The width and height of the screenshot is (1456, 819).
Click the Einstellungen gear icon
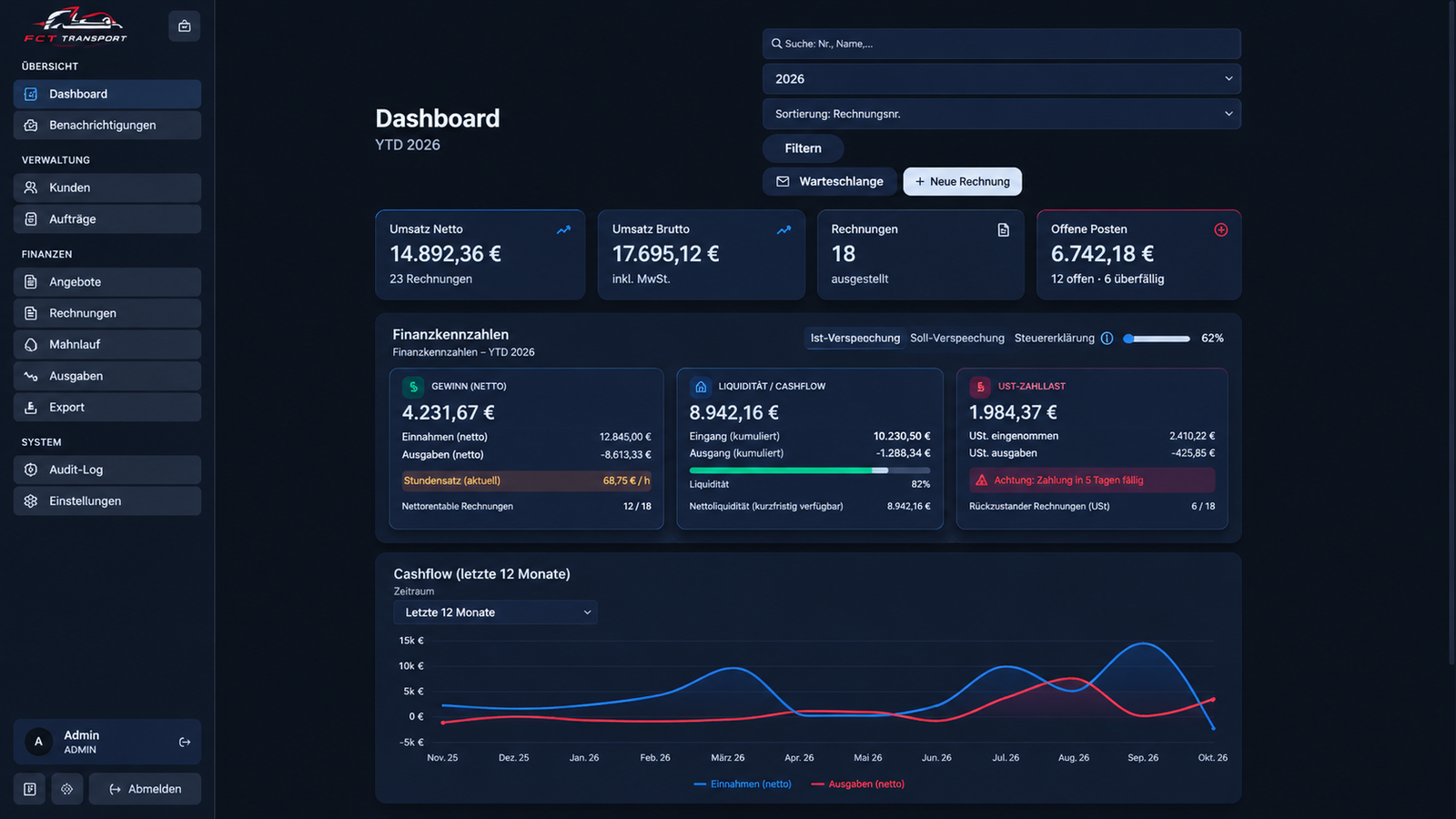click(x=31, y=501)
